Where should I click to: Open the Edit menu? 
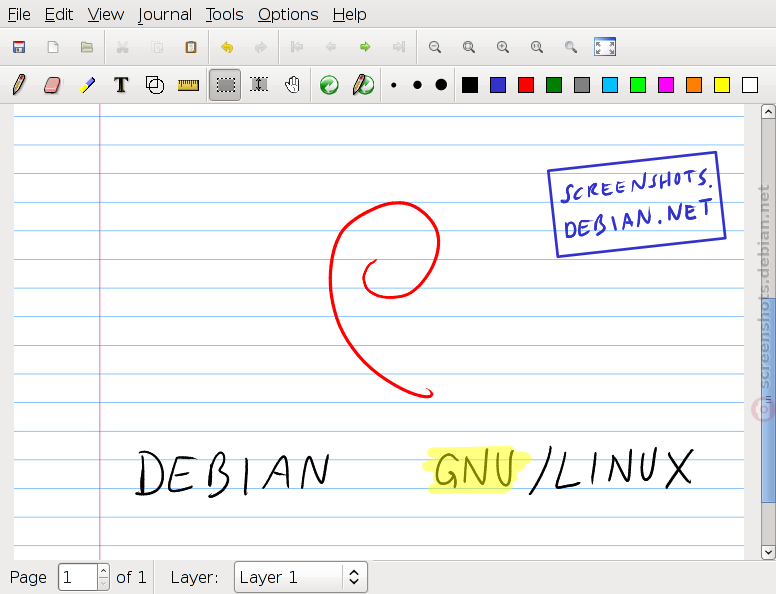pos(59,14)
